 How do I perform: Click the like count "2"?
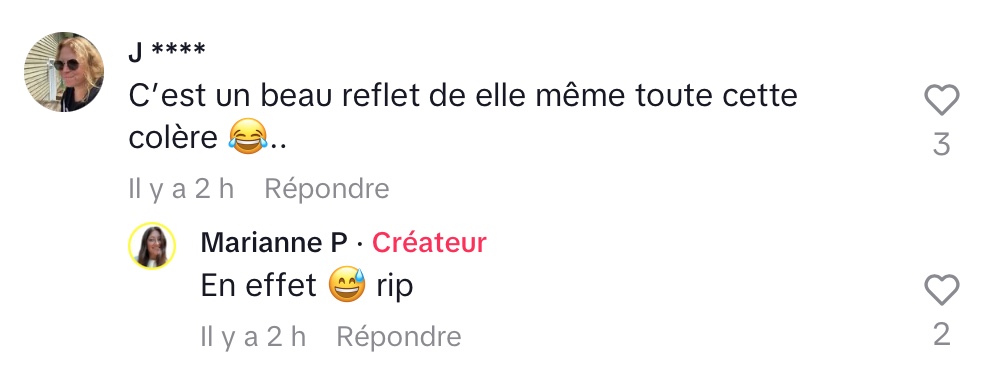point(941,335)
